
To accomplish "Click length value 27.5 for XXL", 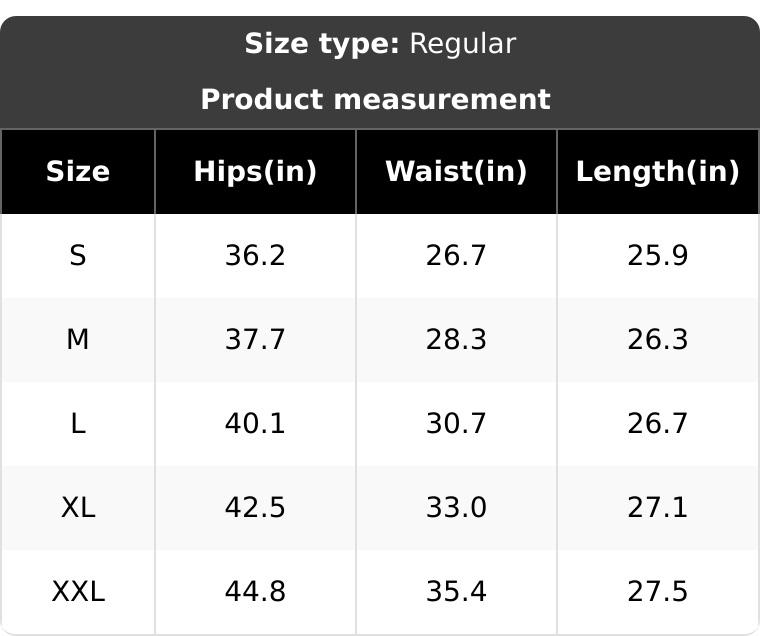I will click(658, 592).
